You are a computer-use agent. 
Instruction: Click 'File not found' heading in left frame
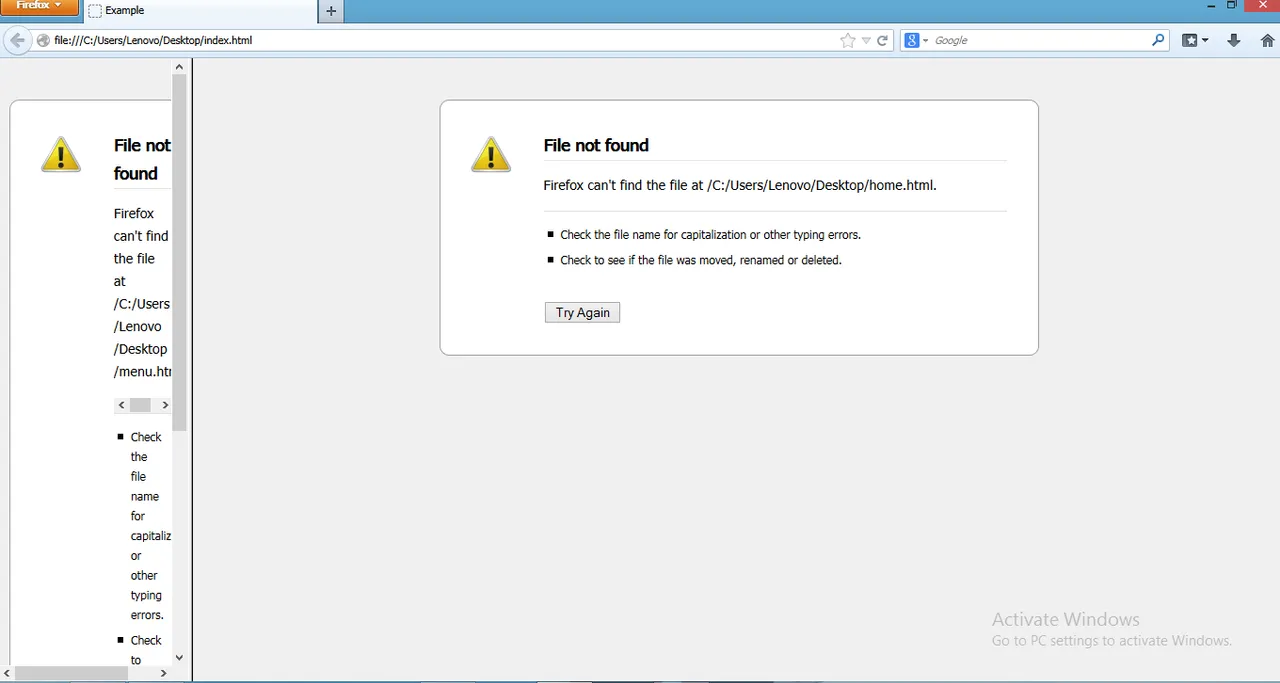pyautogui.click(x=142, y=159)
